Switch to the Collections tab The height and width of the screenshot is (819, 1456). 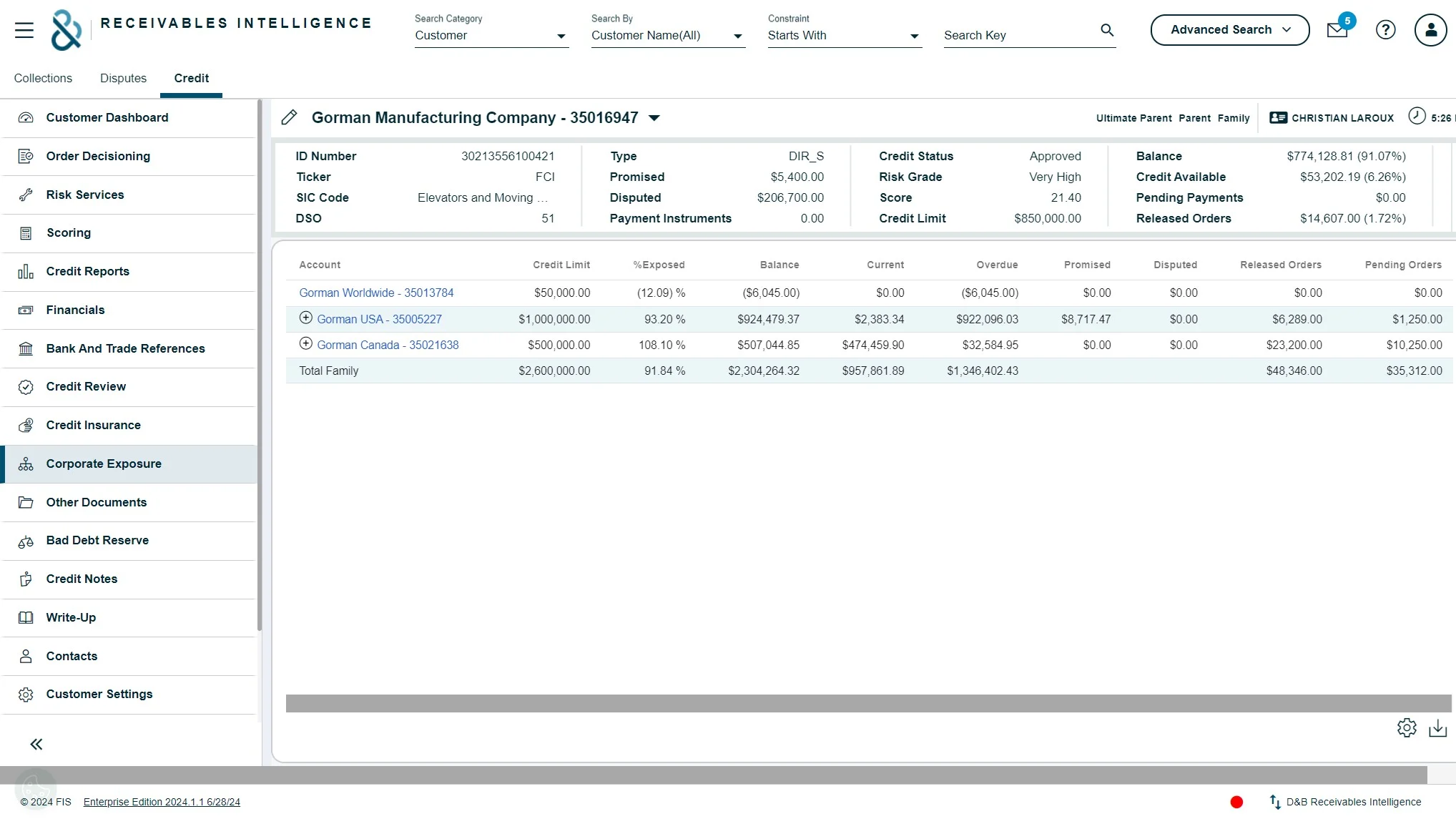pyautogui.click(x=43, y=78)
